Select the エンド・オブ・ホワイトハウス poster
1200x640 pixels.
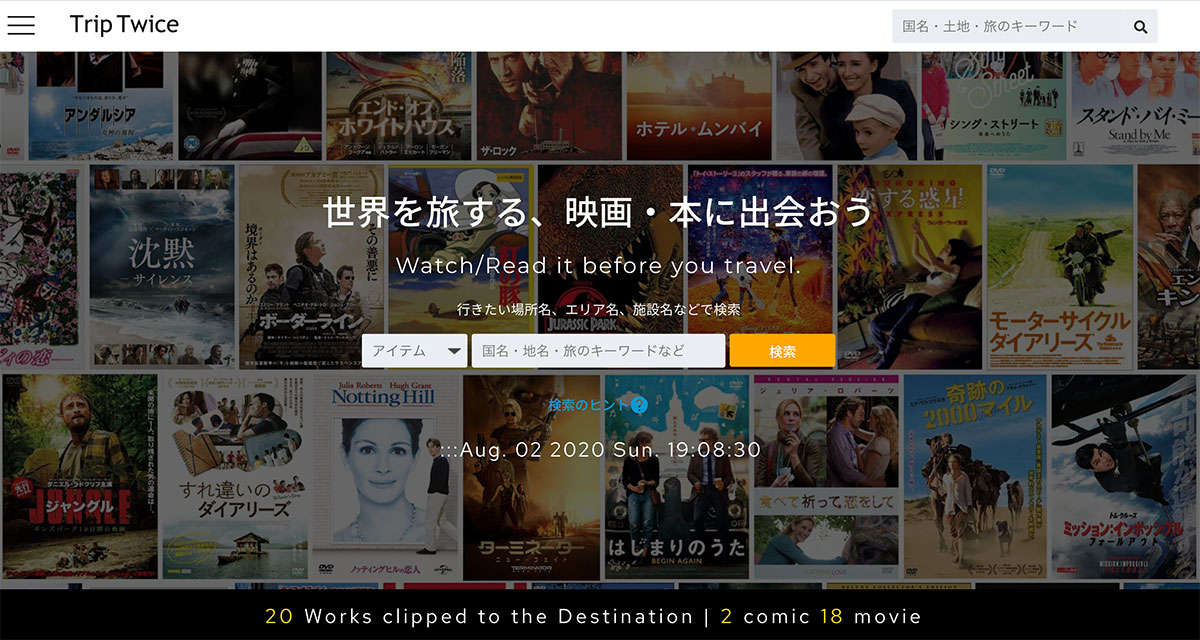click(x=397, y=106)
